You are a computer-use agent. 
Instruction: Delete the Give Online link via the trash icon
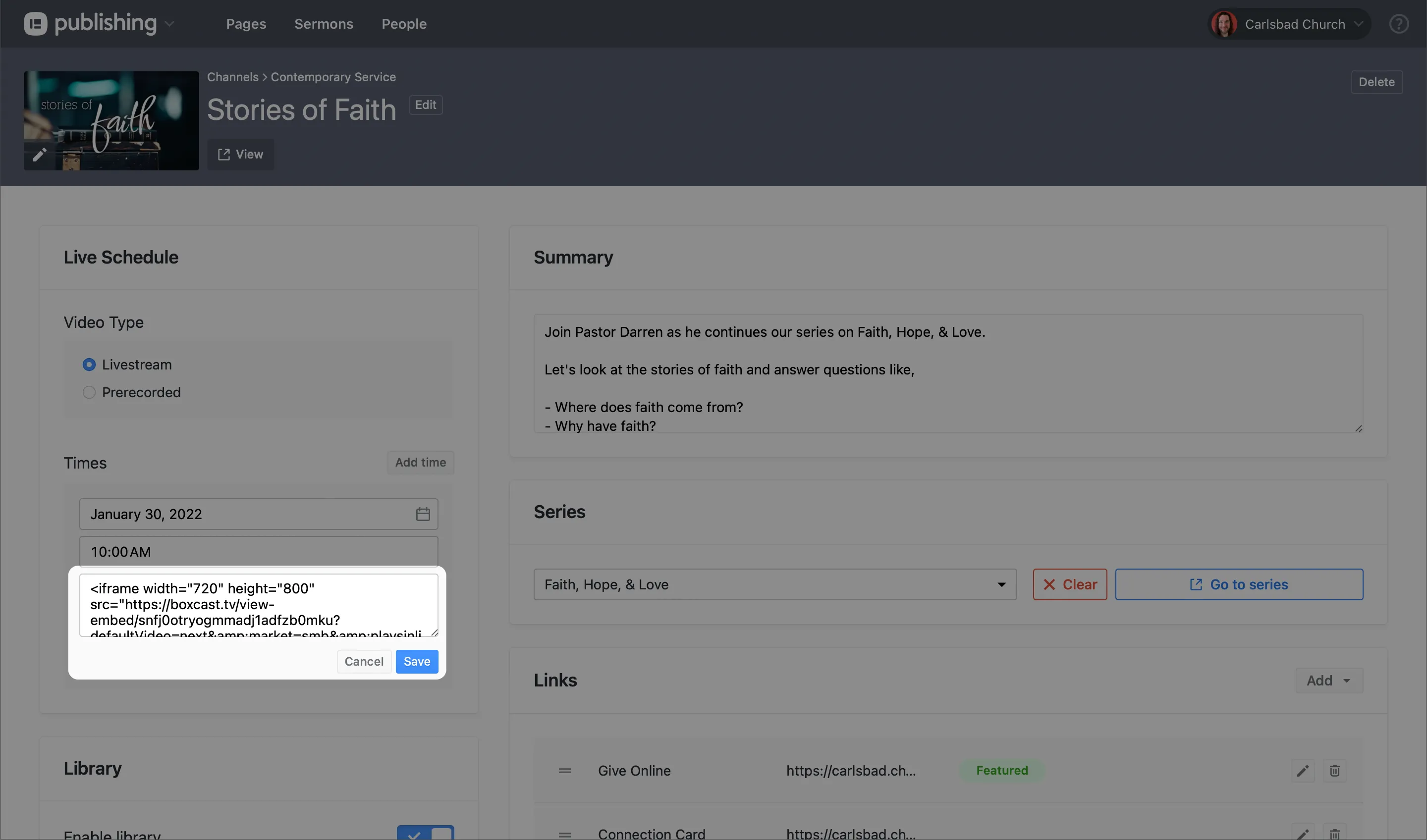click(1335, 770)
